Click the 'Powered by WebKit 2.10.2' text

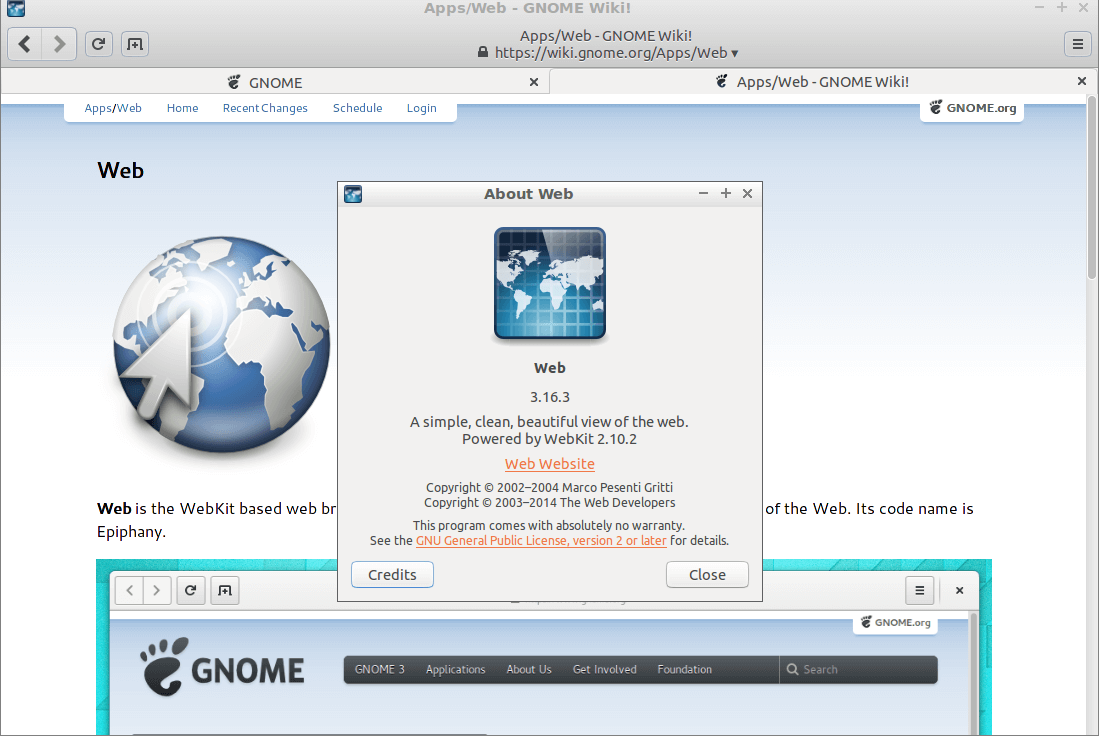coord(550,439)
